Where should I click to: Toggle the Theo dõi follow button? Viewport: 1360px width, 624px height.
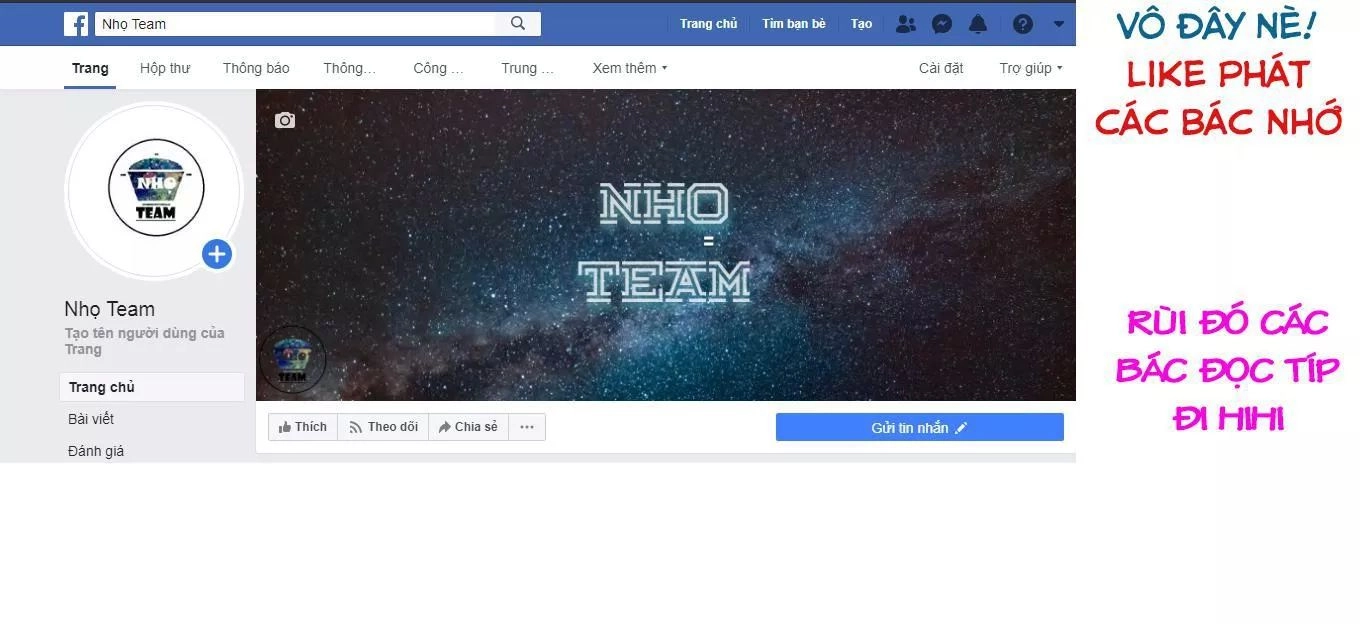pyautogui.click(x=383, y=427)
